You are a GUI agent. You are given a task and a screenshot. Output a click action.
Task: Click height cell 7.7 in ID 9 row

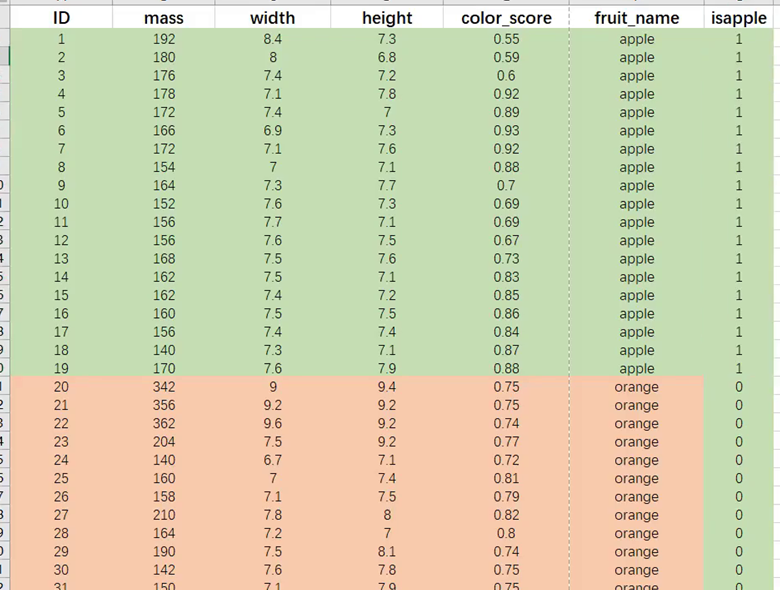[387, 186]
